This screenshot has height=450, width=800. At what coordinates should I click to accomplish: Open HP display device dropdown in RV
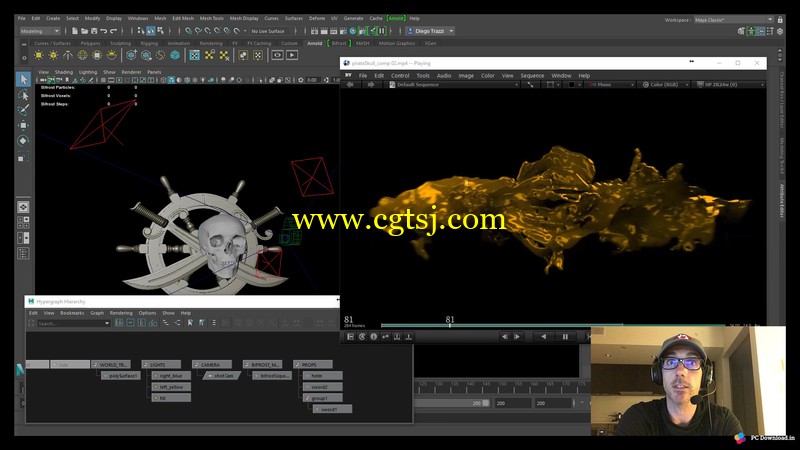pyautogui.click(x=730, y=85)
